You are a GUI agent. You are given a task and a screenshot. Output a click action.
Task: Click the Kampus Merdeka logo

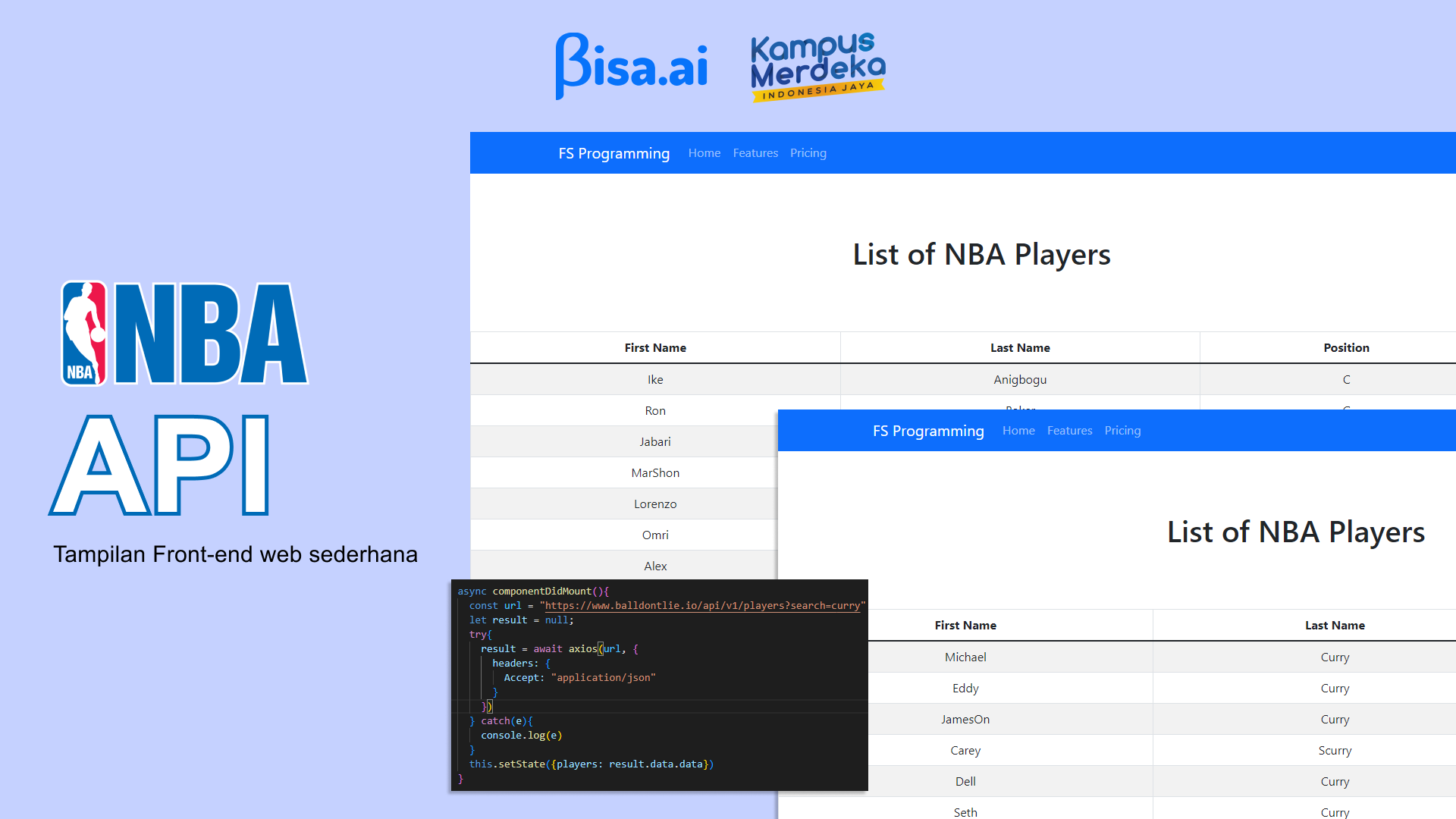[x=818, y=67]
